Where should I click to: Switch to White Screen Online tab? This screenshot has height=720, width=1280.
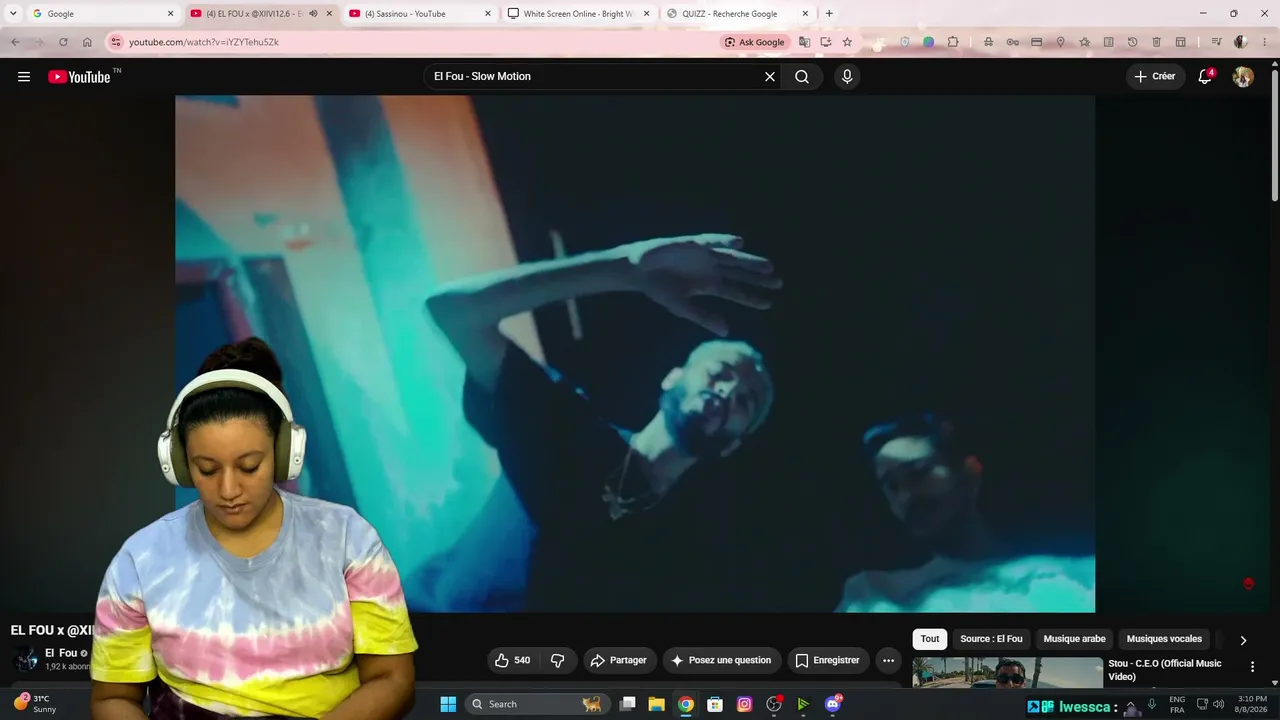coord(578,14)
